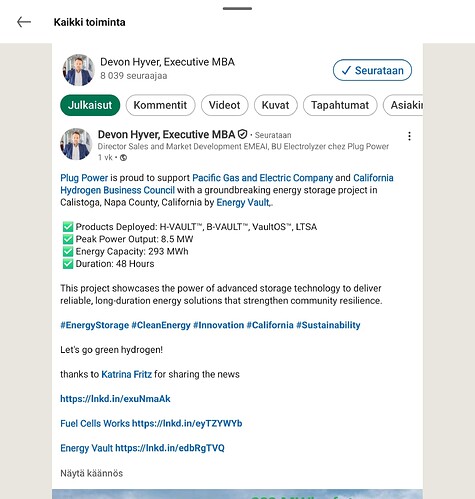Viewport: 475px width, 499px height.
Task: Click the header name Devon Hyver, Executive MBA
Action: point(168,62)
